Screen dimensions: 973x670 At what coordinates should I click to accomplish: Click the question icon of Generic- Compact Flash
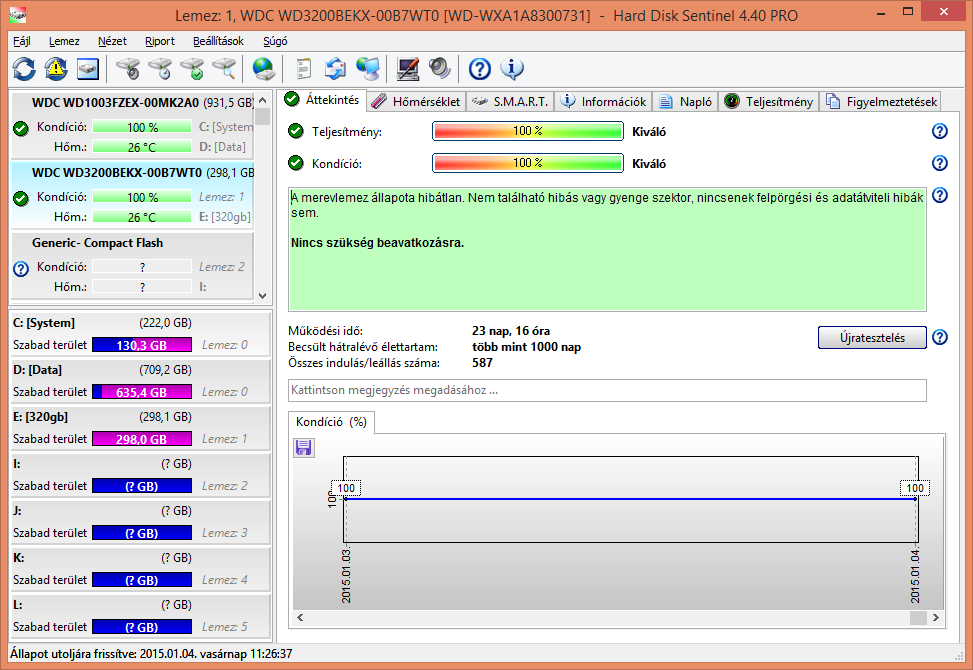coord(21,269)
